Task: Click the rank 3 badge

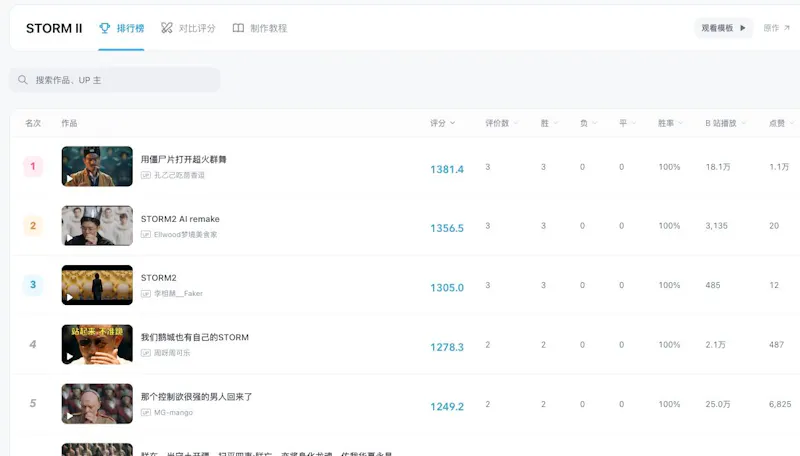Action: point(33,285)
